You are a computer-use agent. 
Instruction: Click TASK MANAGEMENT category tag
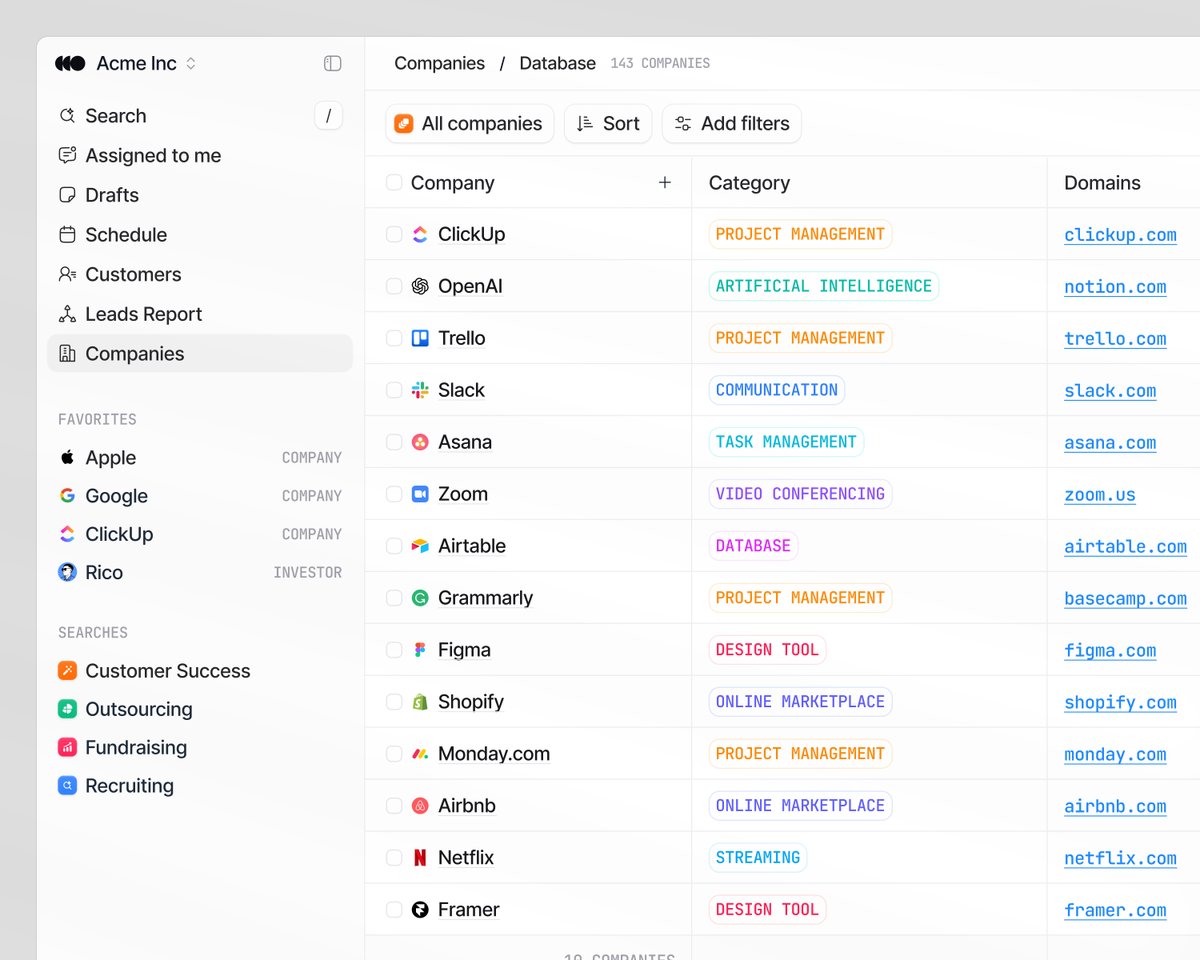(x=786, y=442)
